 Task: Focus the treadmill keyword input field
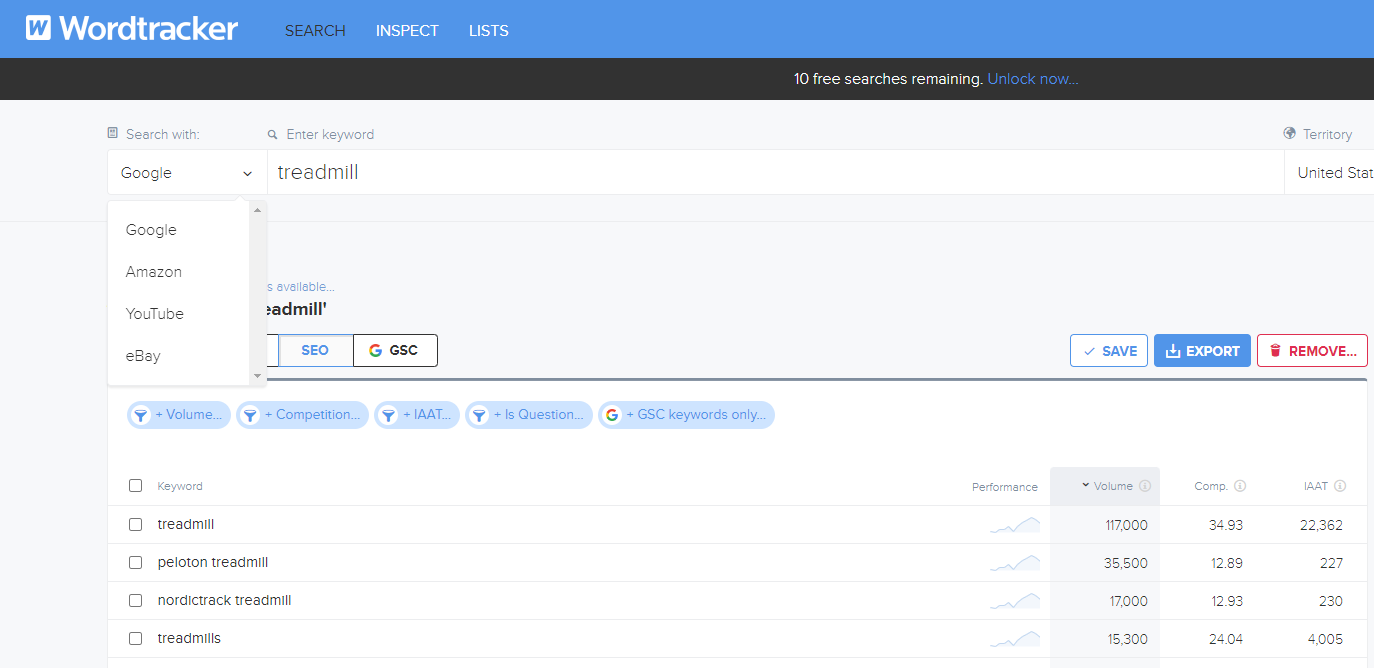(x=775, y=173)
